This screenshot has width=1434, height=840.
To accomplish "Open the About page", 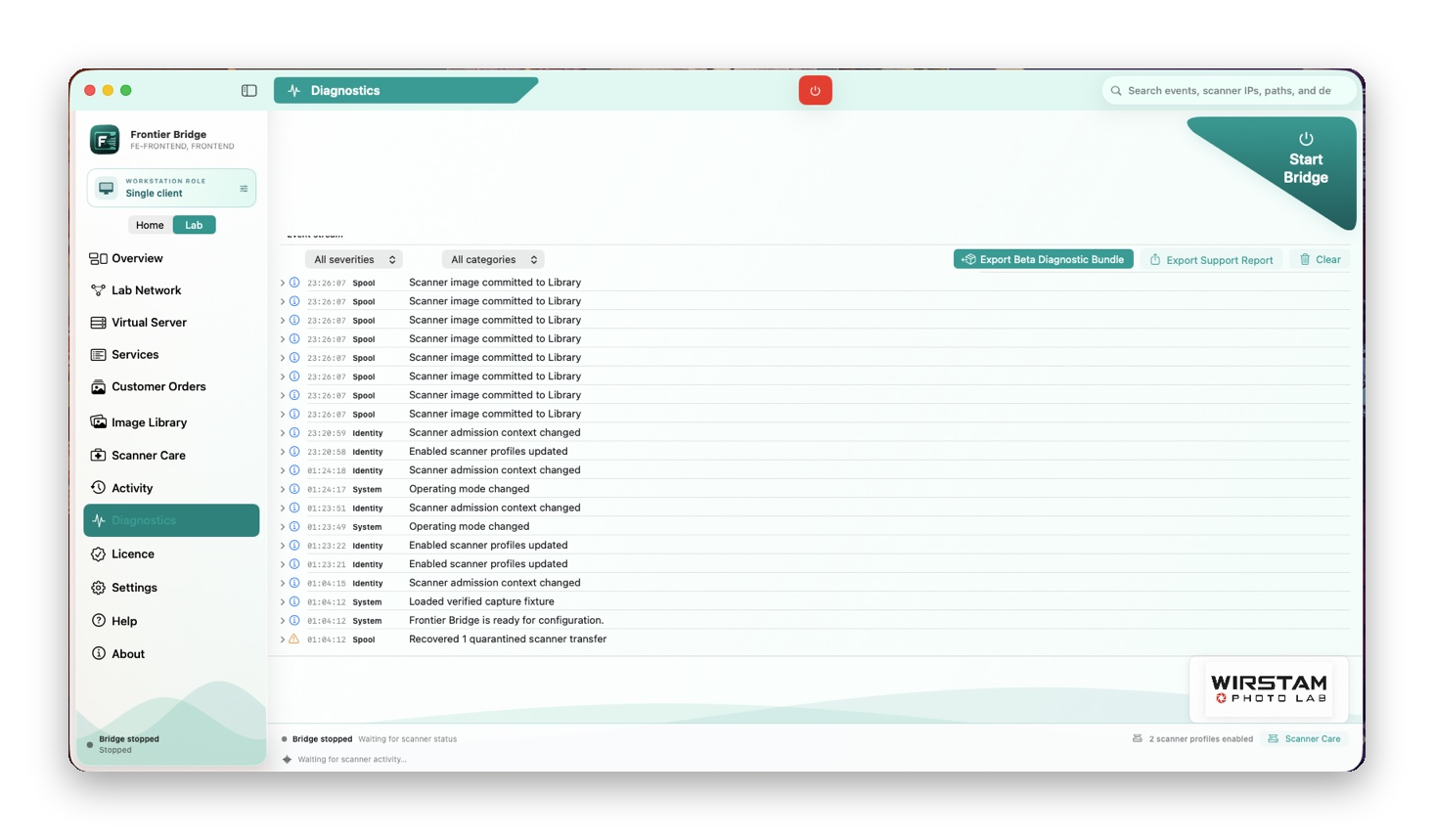I will click(x=171, y=654).
